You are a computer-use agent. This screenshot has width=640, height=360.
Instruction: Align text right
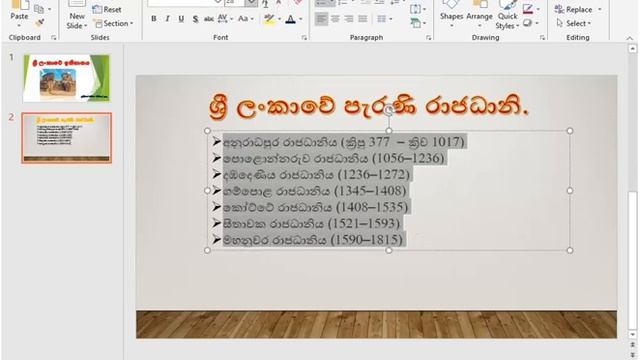tap(349, 19)
